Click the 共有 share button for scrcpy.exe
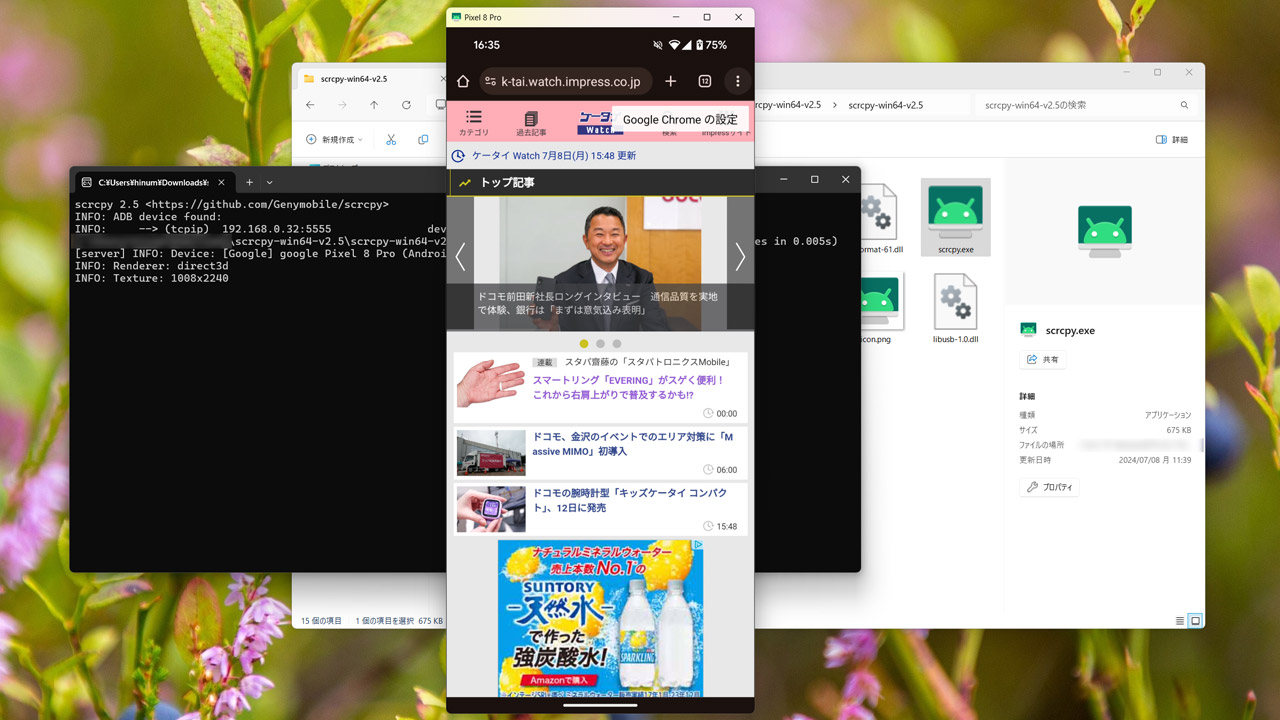This screenshot has height=720, width=1280. [x=1042, y=358]
